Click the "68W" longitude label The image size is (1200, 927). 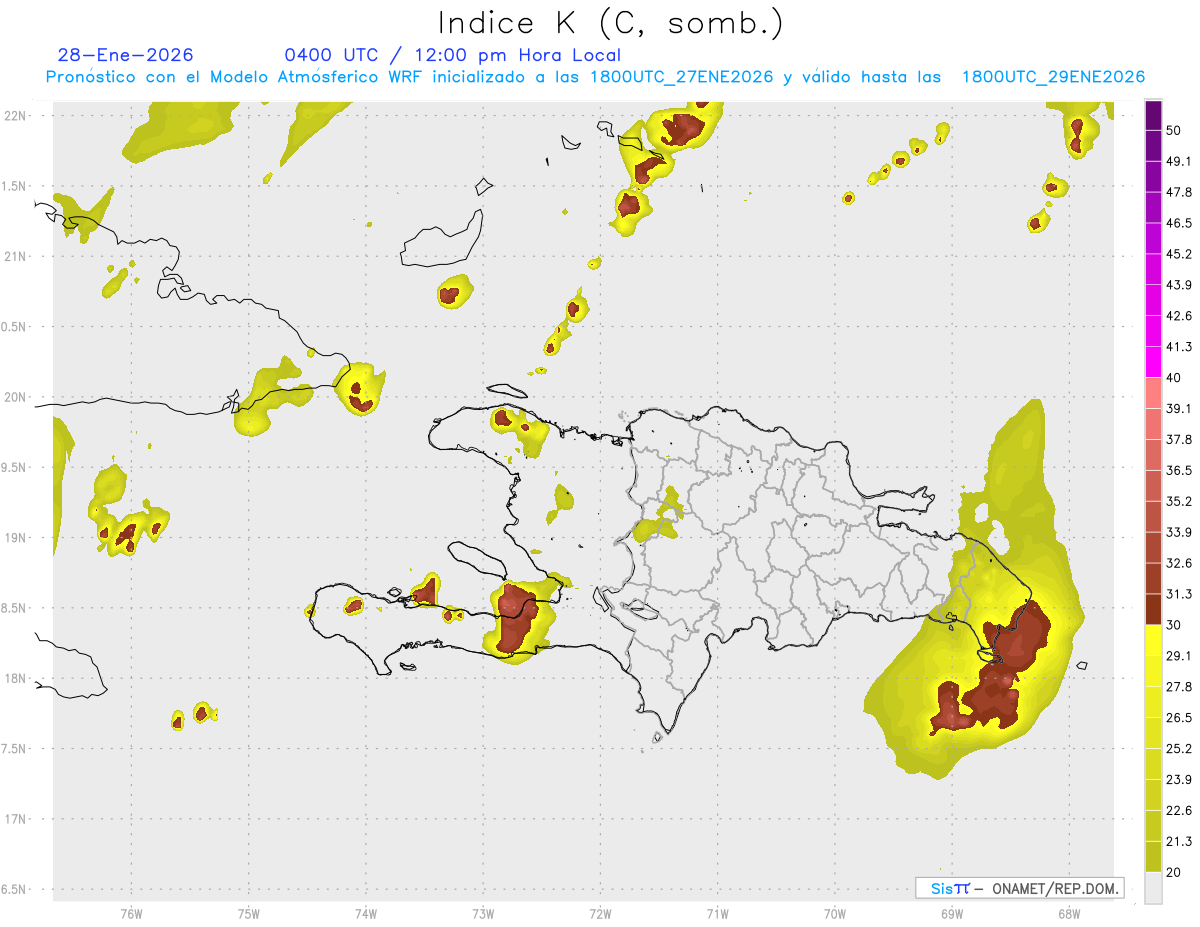[x=1069, y=913]
